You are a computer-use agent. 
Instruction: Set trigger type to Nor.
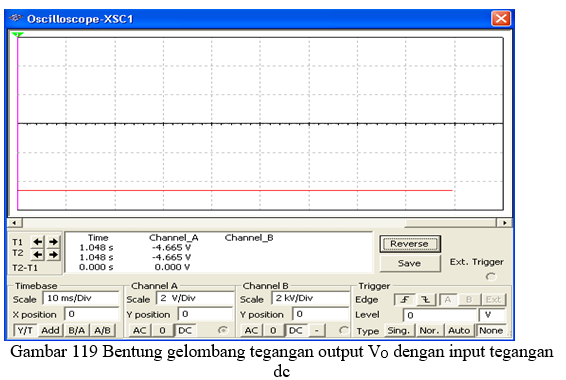coord(429,331)
